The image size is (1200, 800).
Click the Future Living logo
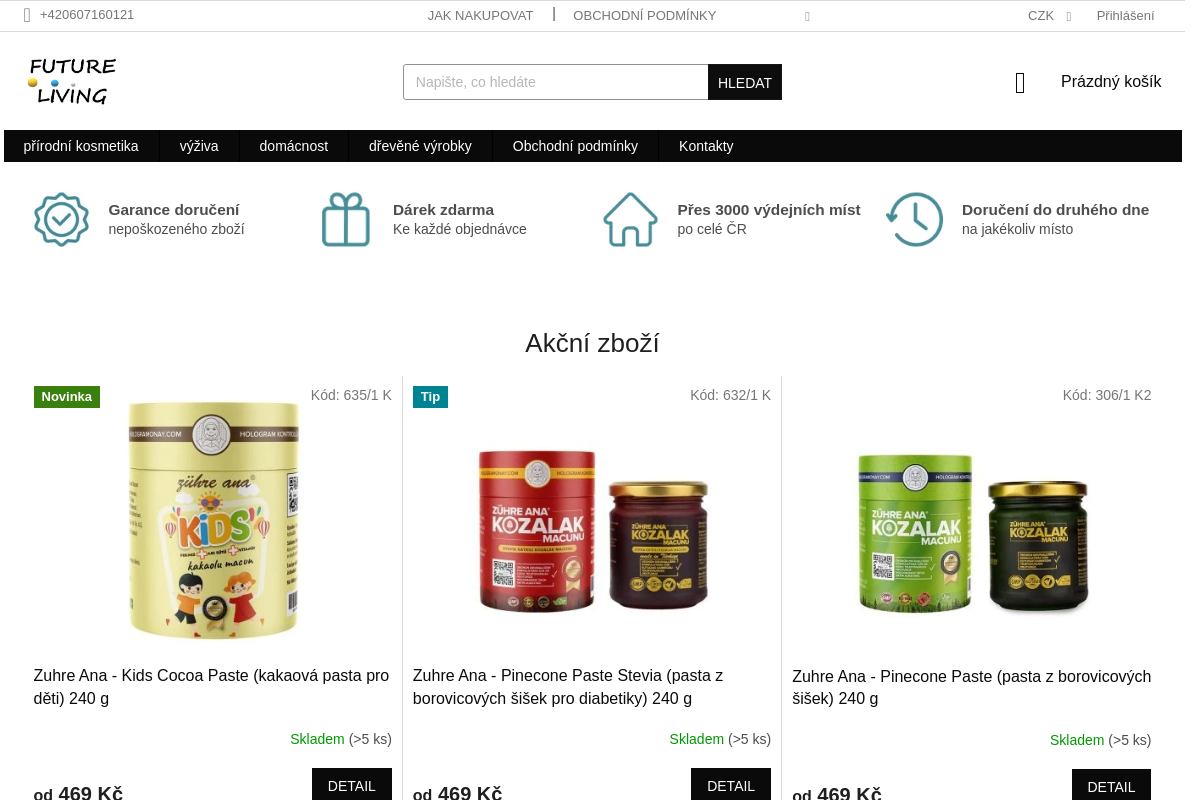click(72, 81)
